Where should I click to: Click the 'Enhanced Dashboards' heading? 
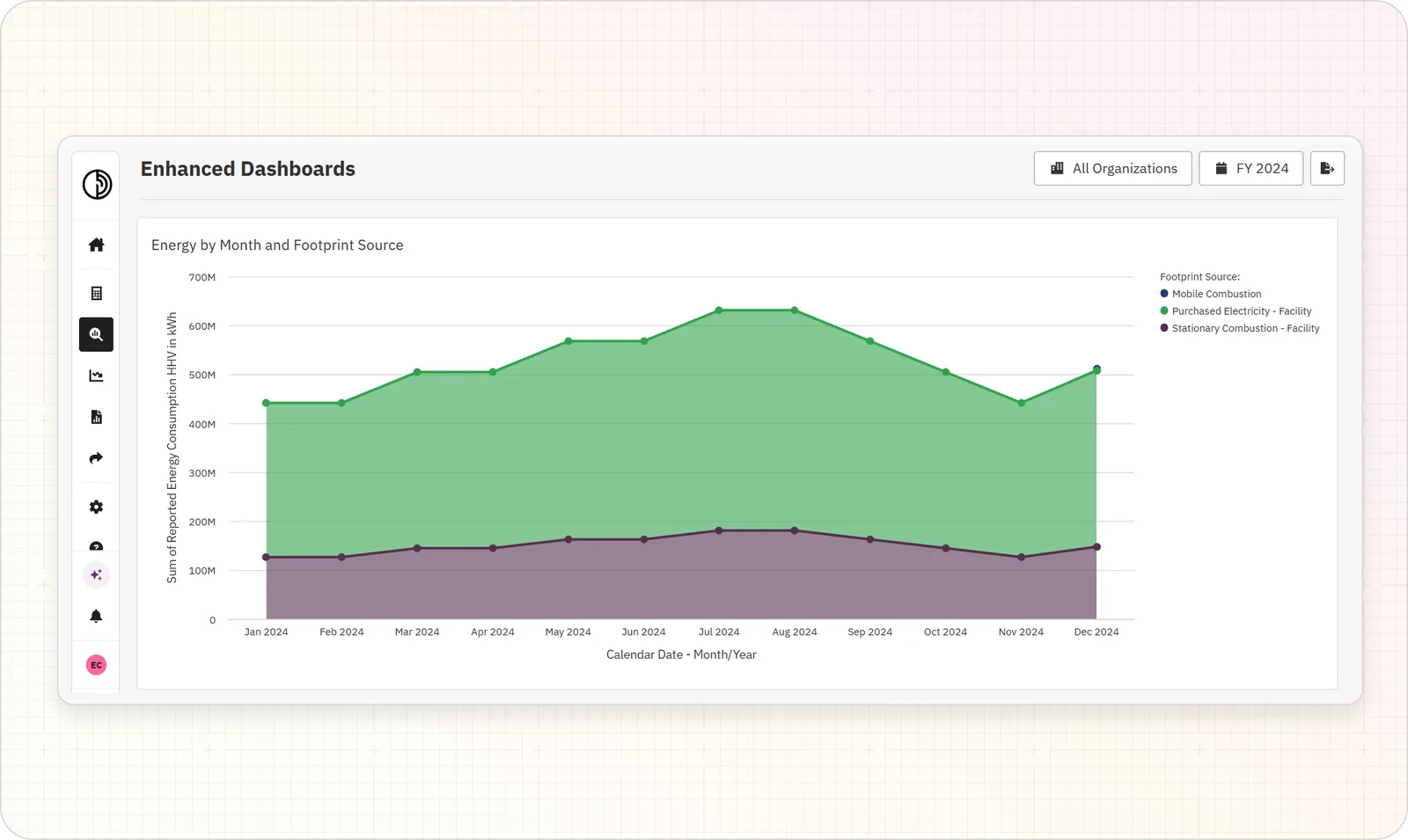(248, 169)
